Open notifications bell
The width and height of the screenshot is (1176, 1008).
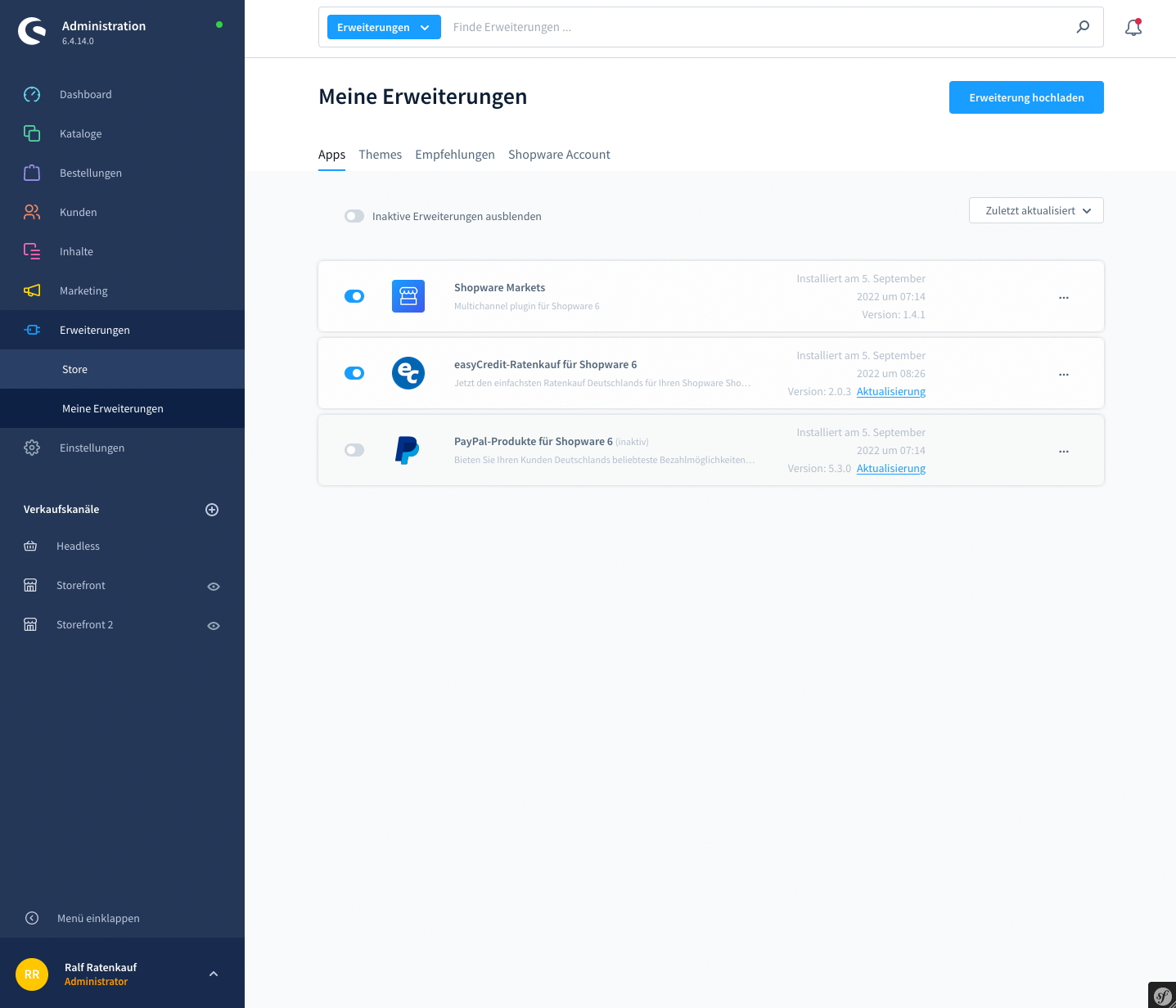(1133, 27)
